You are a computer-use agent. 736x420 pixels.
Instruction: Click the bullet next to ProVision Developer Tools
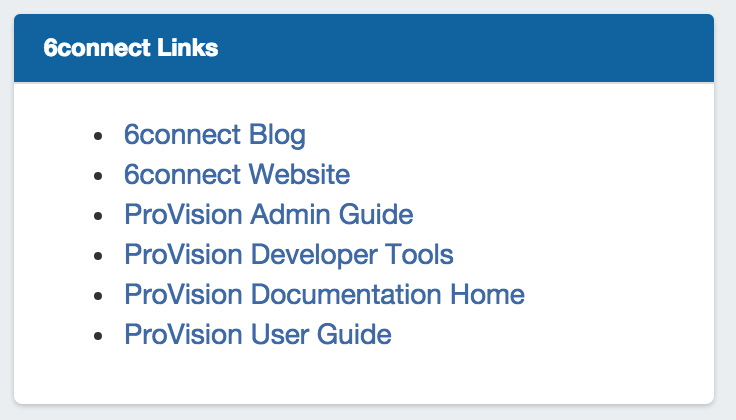(x=97, y=256)
